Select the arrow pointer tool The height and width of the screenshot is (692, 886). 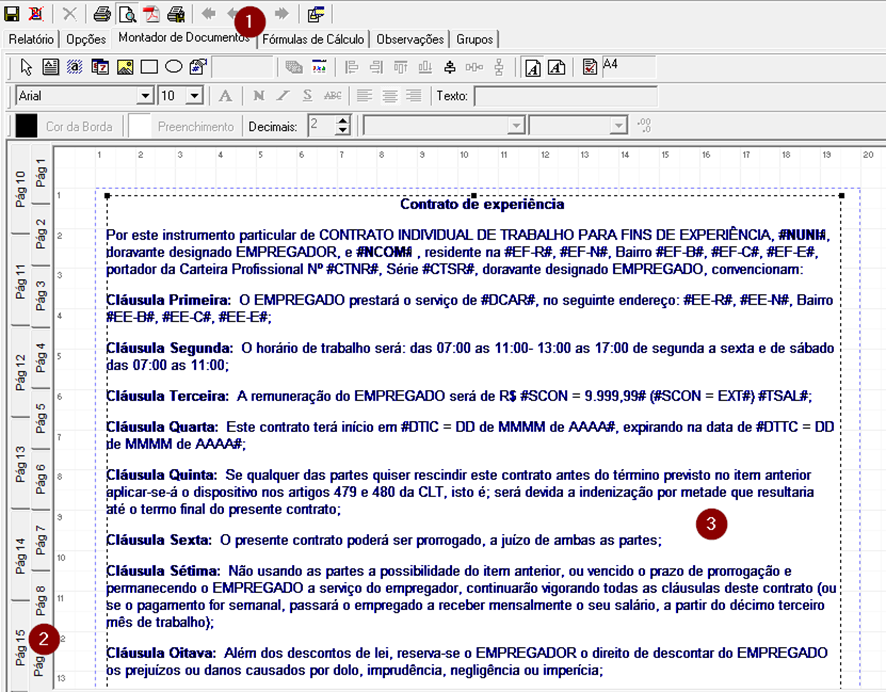(x=26, y=68)
